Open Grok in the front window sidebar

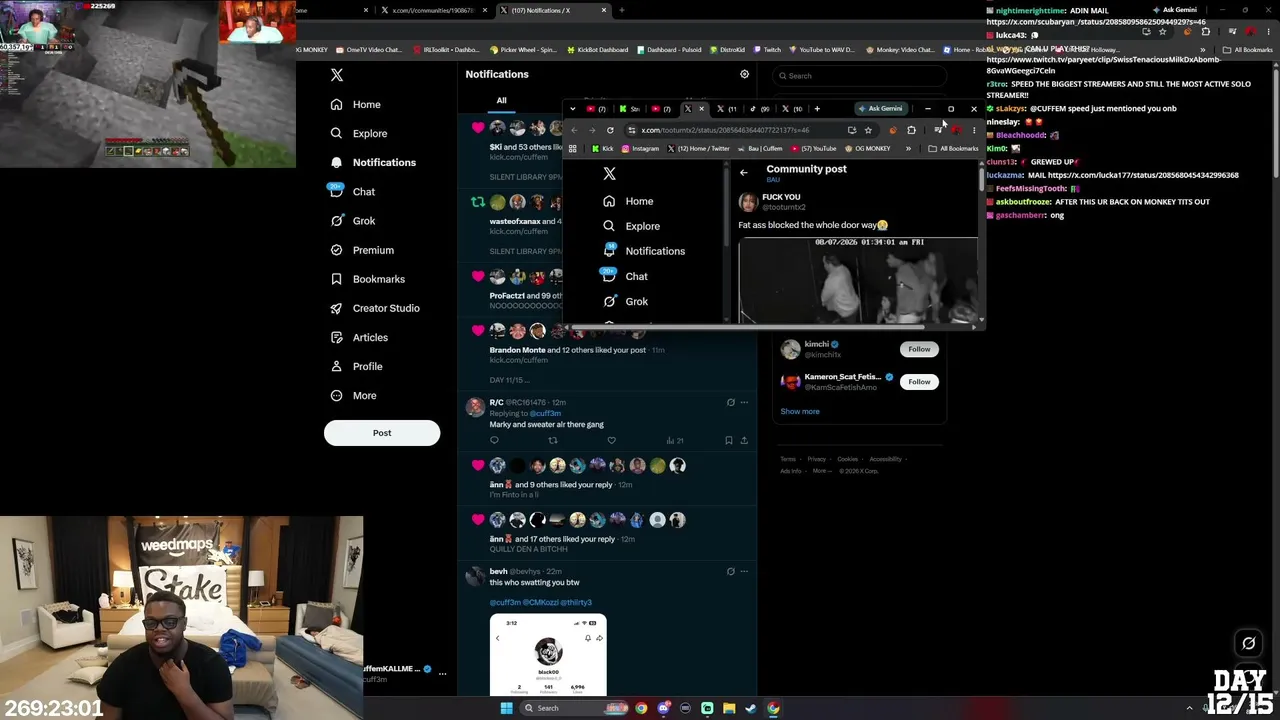coord(626,301)
